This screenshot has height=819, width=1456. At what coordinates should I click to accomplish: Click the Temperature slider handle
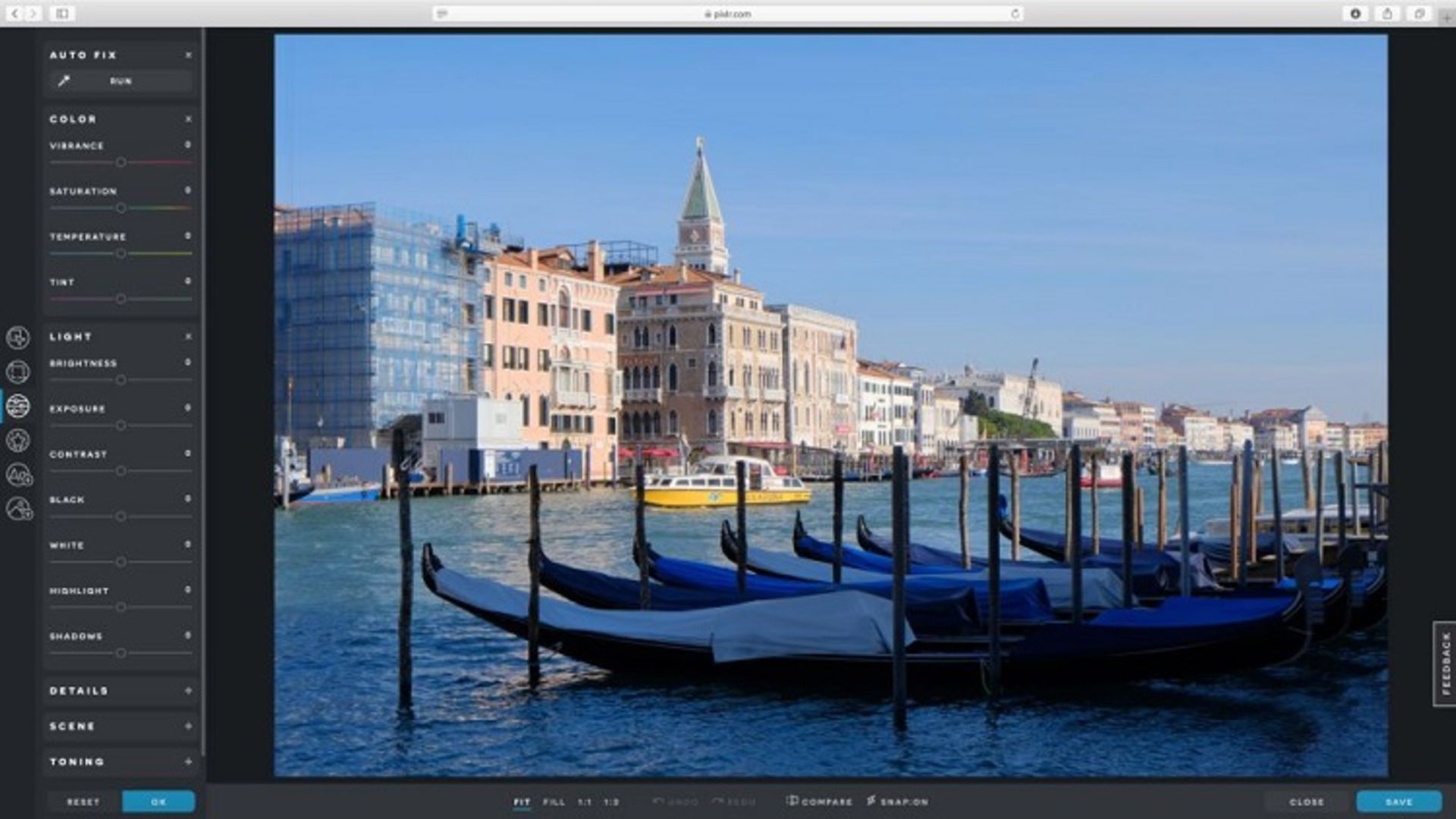tap(121, 253)
